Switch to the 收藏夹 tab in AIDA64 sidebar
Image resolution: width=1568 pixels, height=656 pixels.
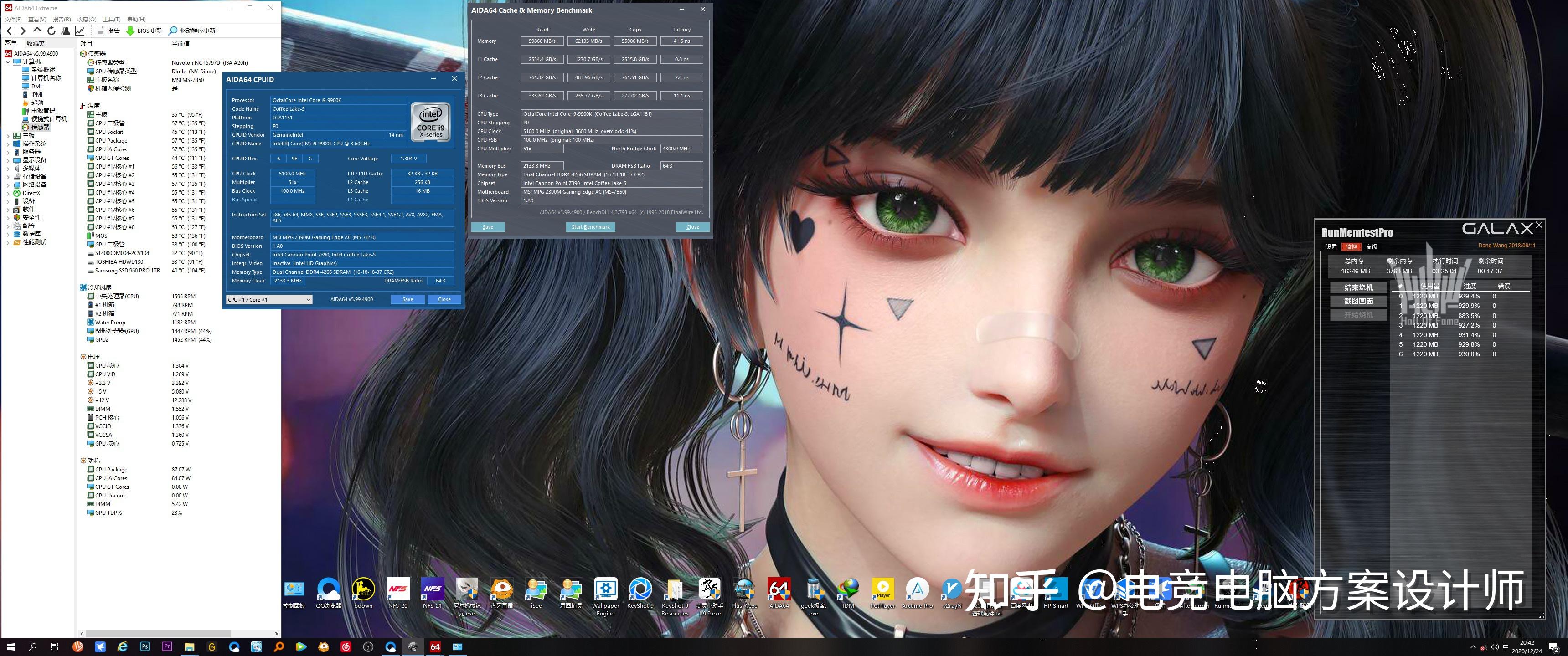pyautogui.click(x=35, y=43)
